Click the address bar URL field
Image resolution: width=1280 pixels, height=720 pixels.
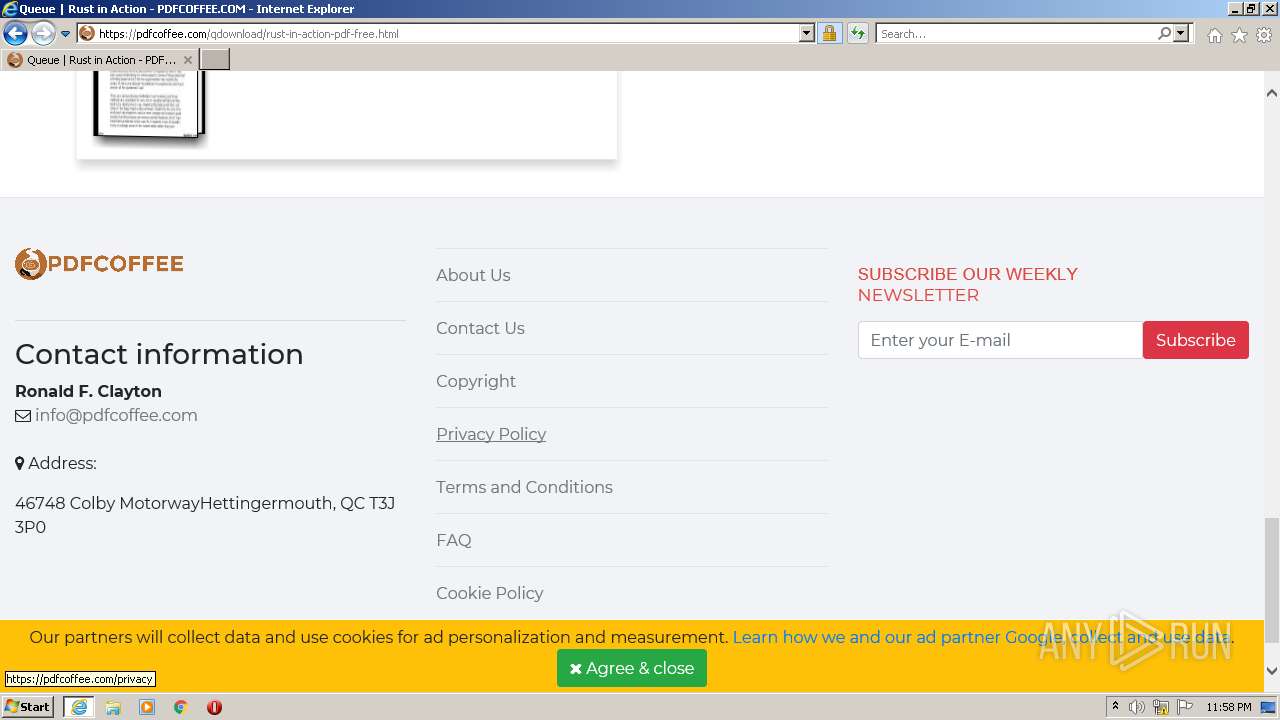point(440,33)
